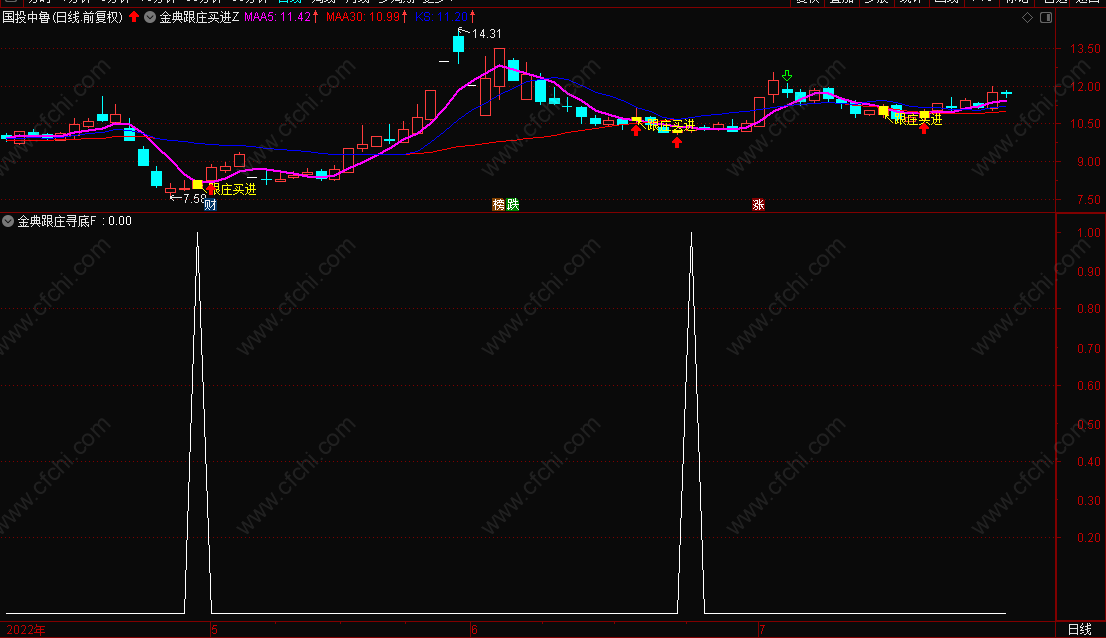The width and height of the screenshot is (1106, 638).
Task: Click the green hollow down arrow signal
Action: pos(787,75)
